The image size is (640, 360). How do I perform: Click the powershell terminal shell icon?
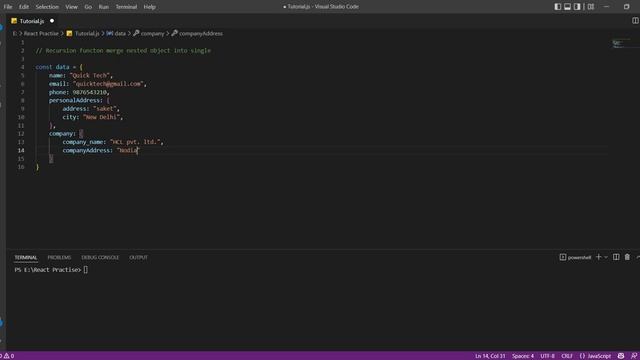click(x=562, y=257)
